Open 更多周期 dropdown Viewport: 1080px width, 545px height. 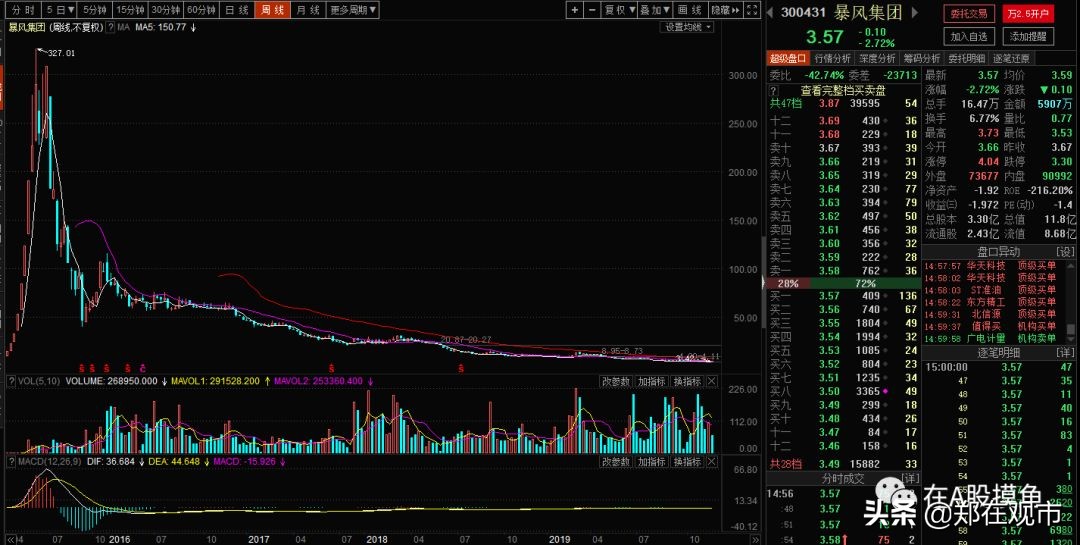[x=353, y=10]
